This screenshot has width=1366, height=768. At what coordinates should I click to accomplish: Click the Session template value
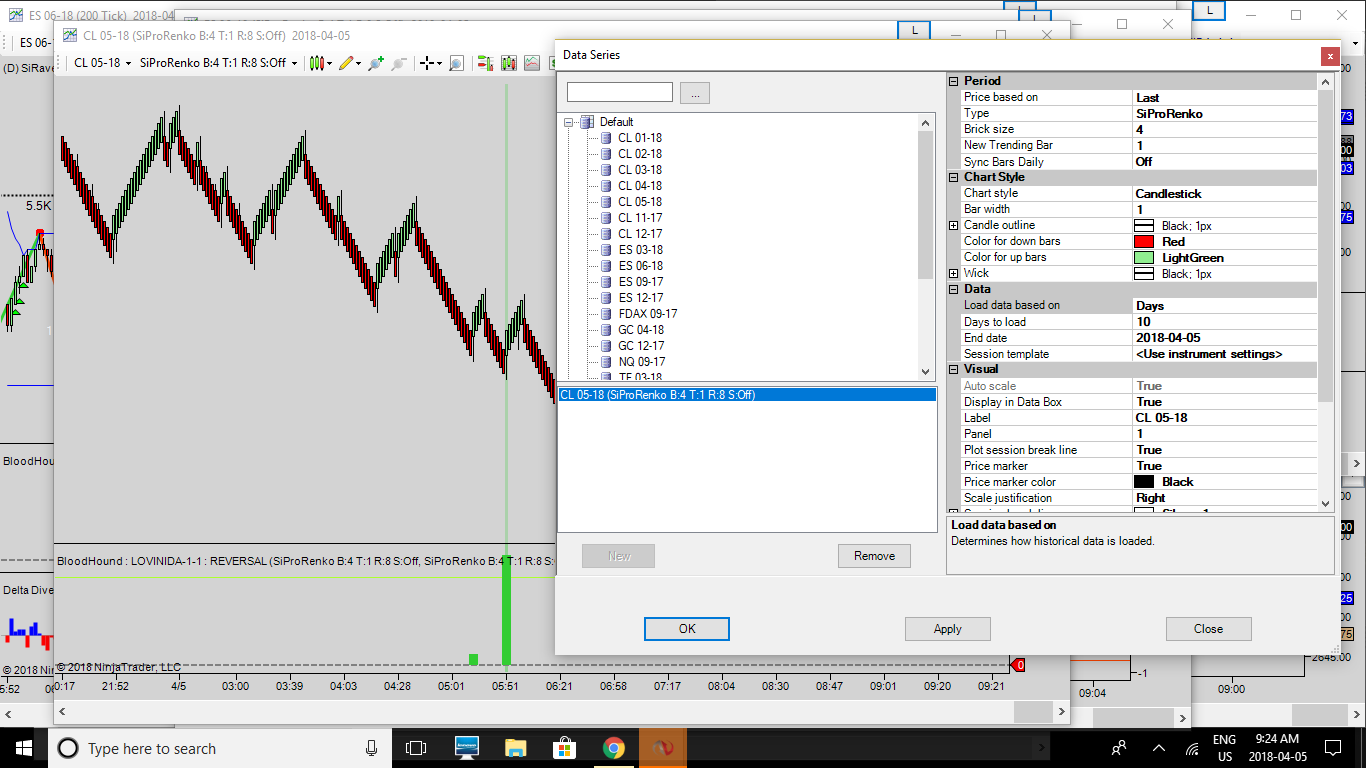tap(1225, 353)
